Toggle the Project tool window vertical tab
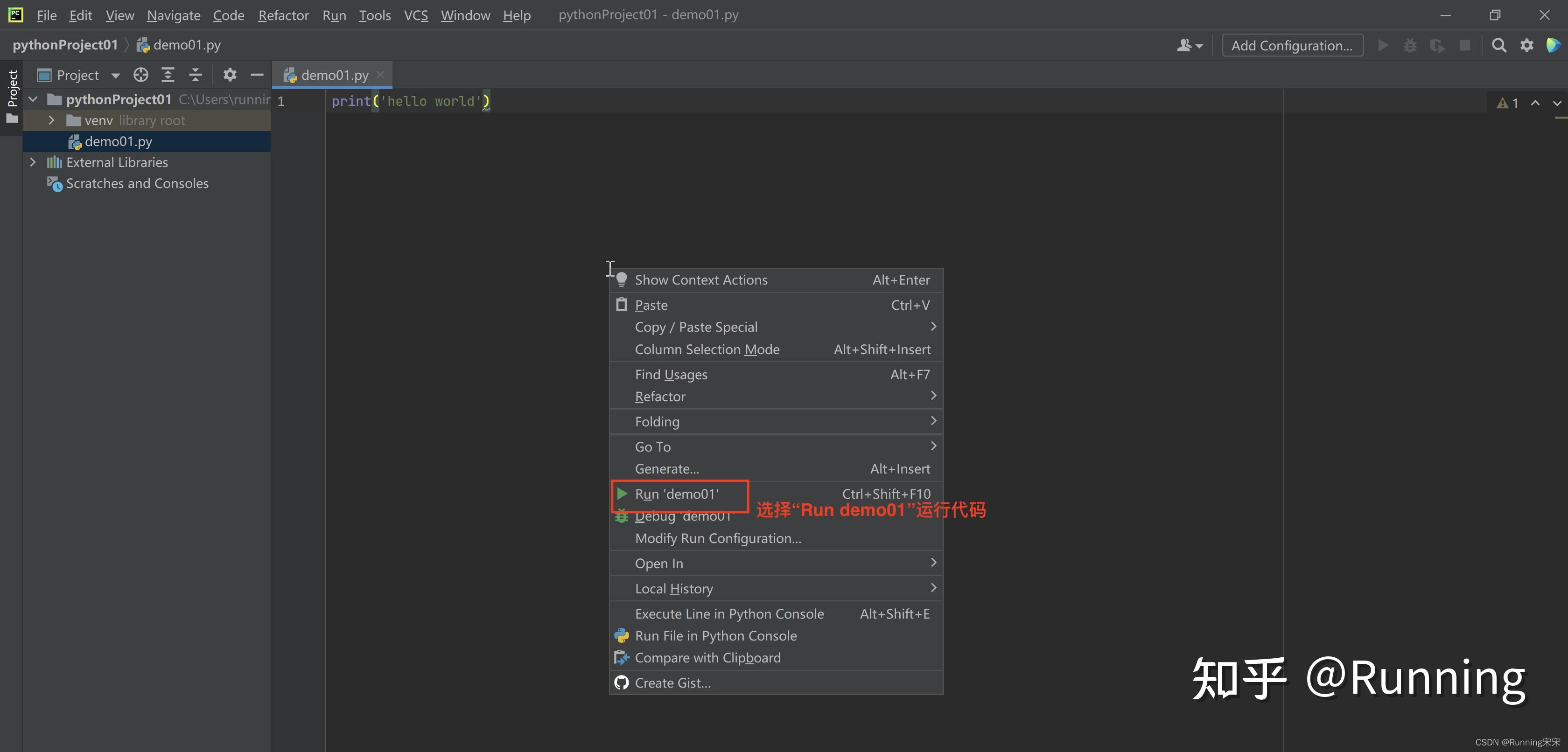The image size is (1568, 752). point(12,89)
